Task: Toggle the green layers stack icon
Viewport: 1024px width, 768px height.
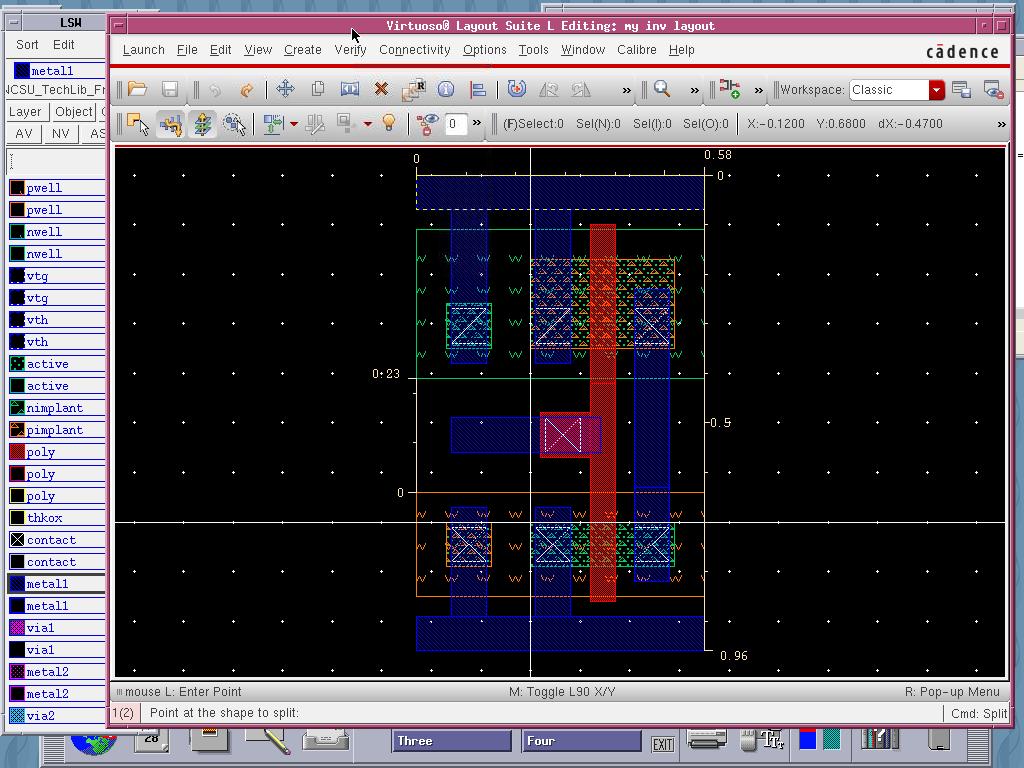Action: (x=202, y=123)
